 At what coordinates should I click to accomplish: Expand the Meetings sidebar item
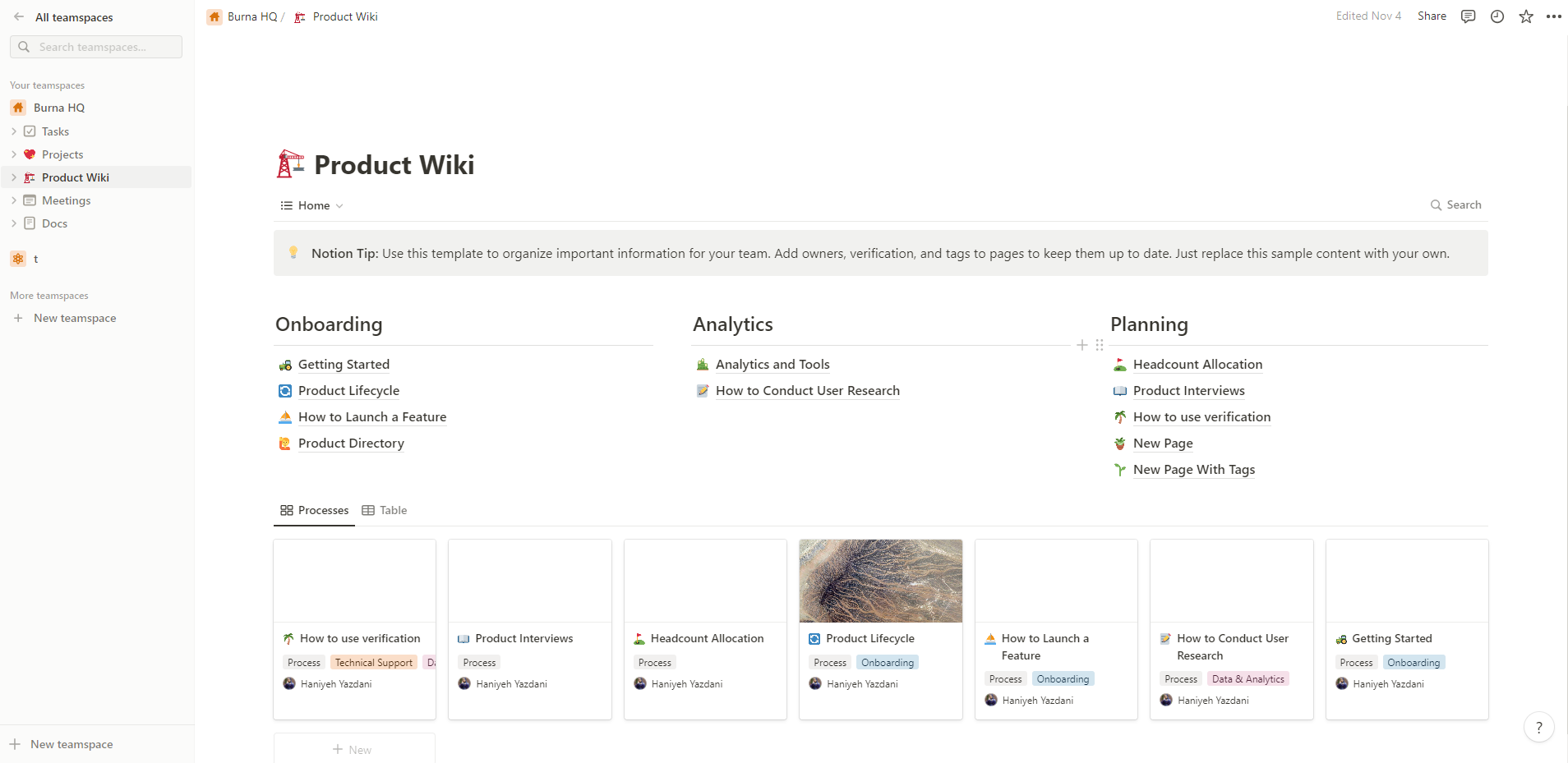tap(14, 200)
